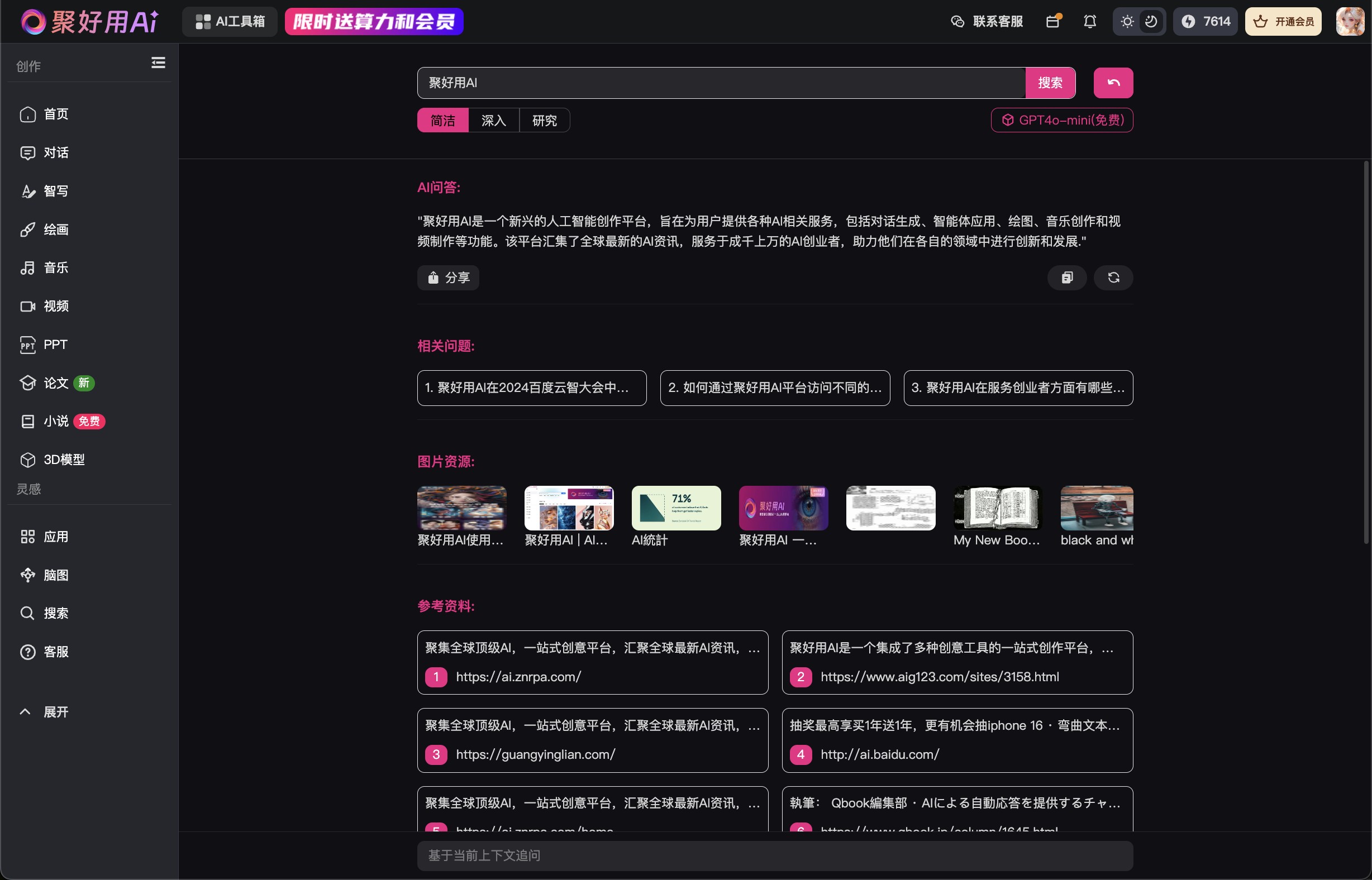
Task: Switch to light mode sun toggle
Action: click(1127, 22)
